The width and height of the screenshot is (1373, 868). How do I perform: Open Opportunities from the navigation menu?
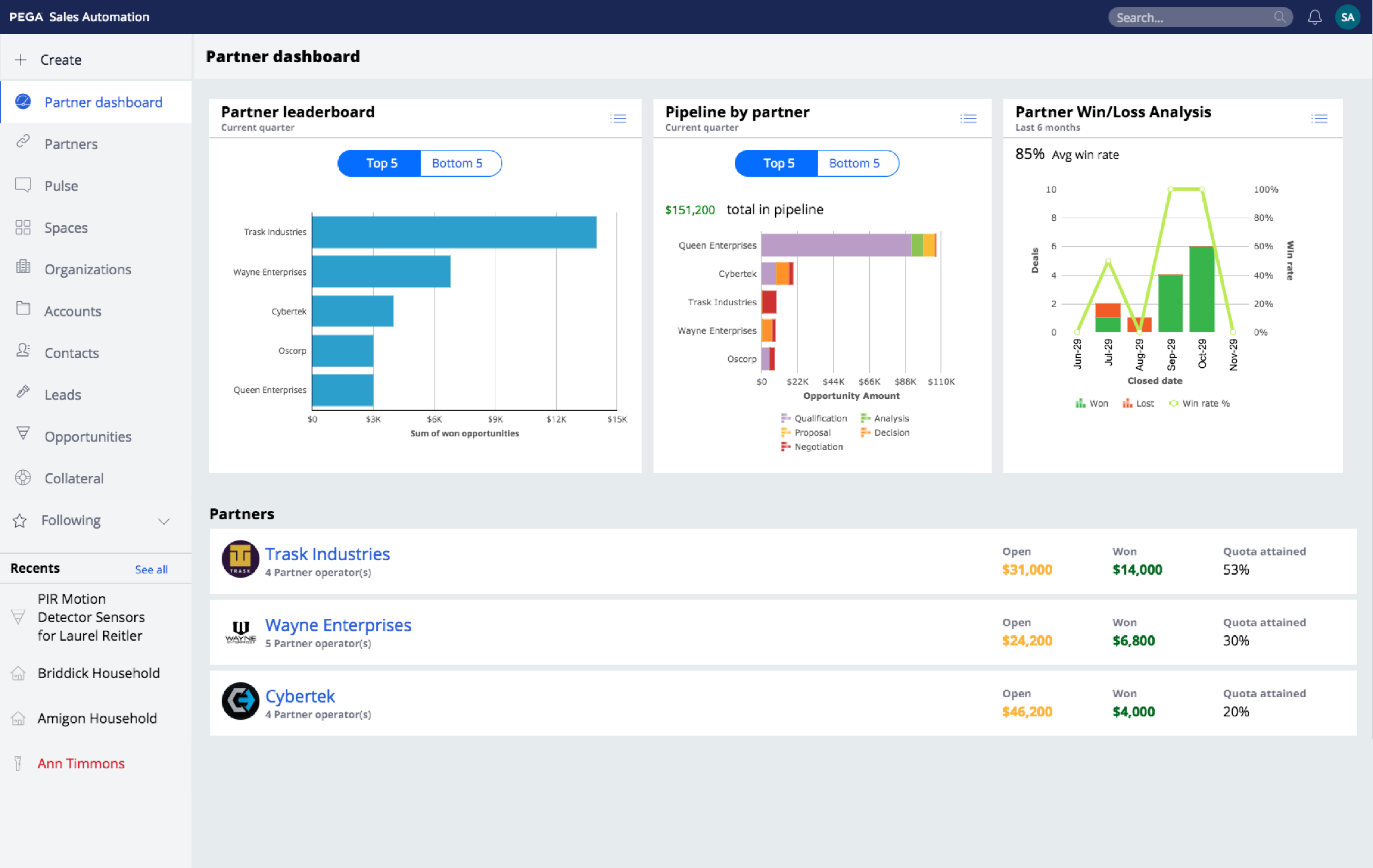coord(88,436)
